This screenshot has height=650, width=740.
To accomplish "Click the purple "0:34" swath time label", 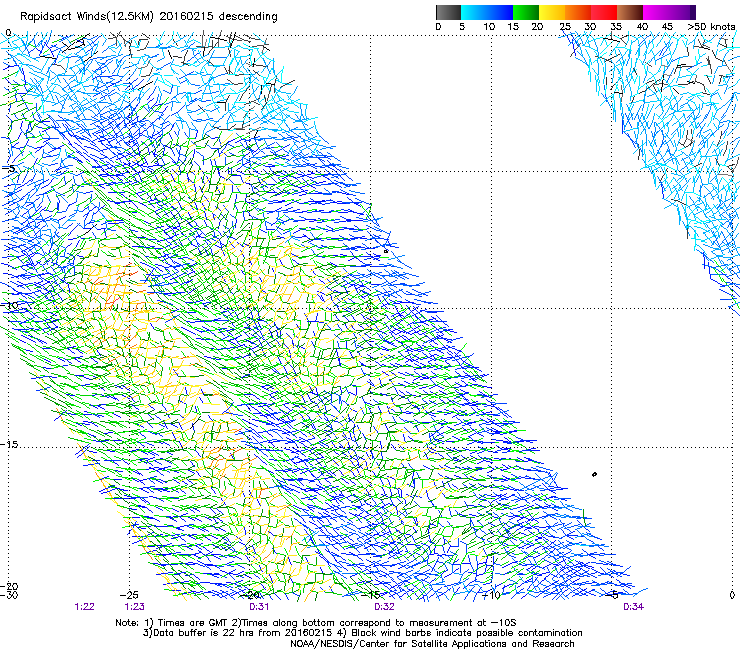I will click(x=633, y=607).
